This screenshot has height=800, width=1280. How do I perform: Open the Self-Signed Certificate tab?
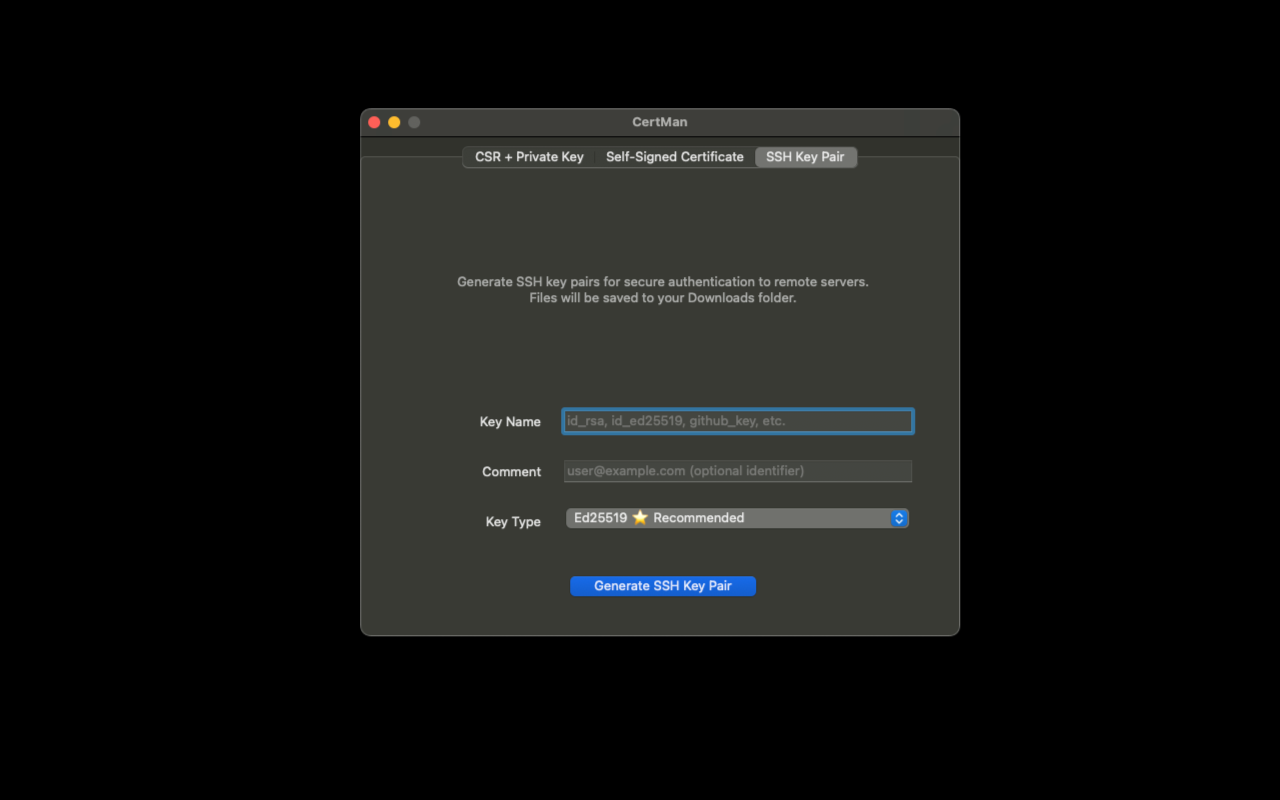tap(674, 156)
